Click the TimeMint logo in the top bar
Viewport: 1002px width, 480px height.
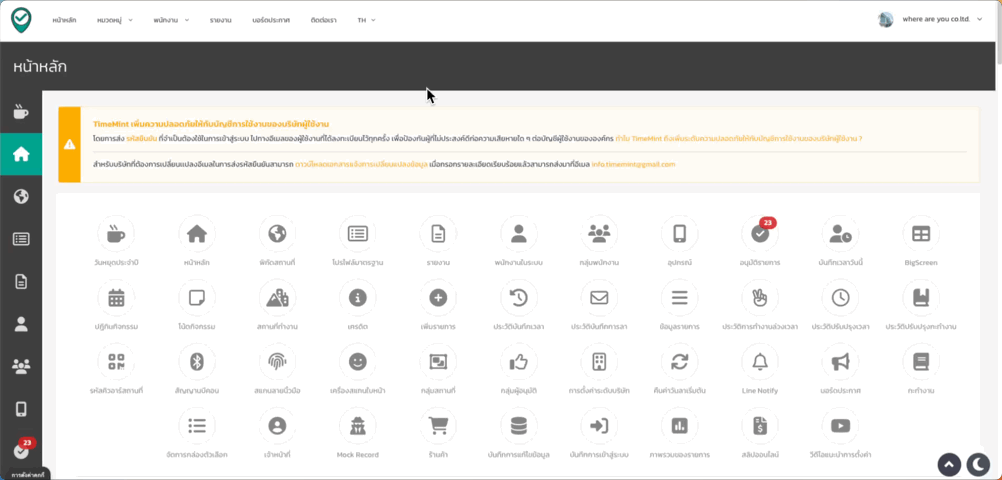coord(21,20)
